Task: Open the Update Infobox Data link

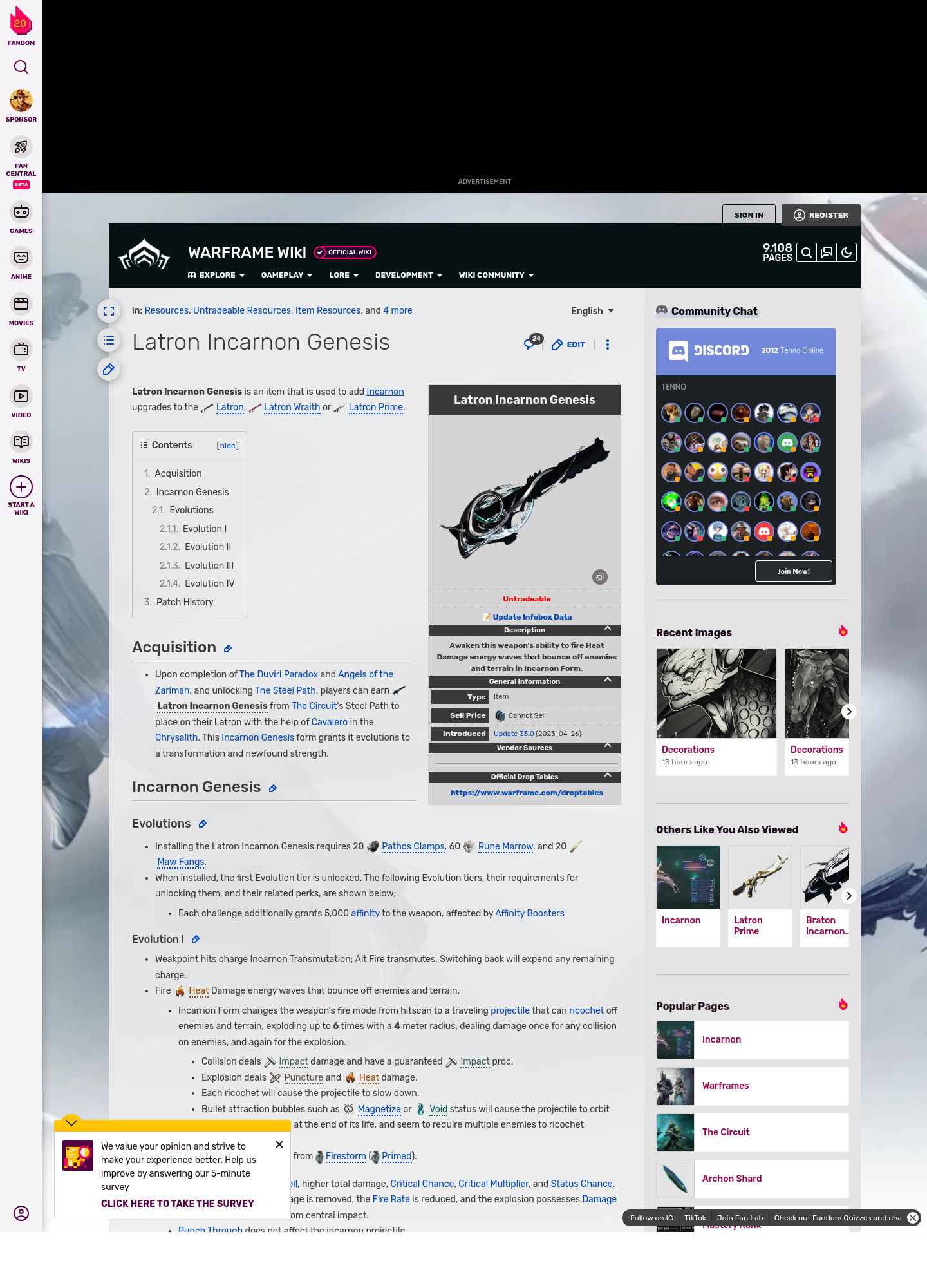Action: 532,617
